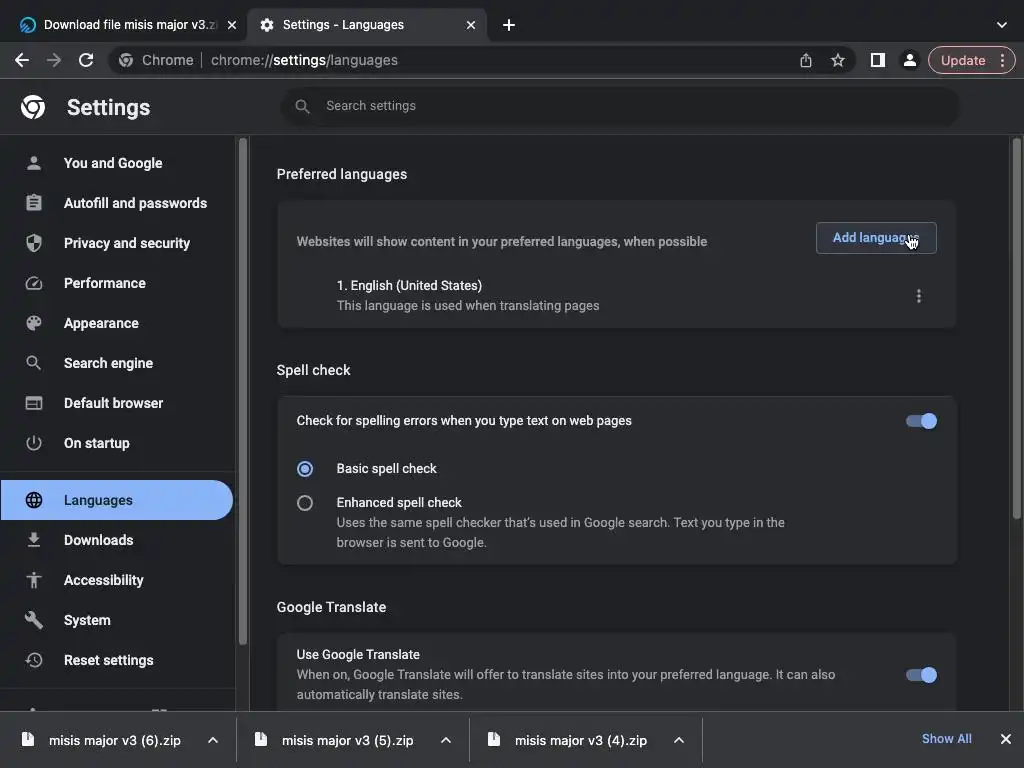Click Show All downloads link
The image size is (1024, 768).
[946, 739]
